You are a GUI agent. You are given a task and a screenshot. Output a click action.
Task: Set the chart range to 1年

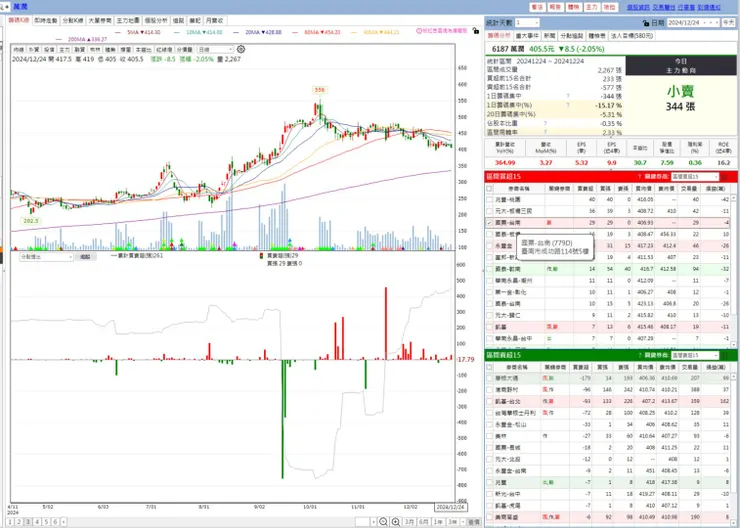[438, 521]
